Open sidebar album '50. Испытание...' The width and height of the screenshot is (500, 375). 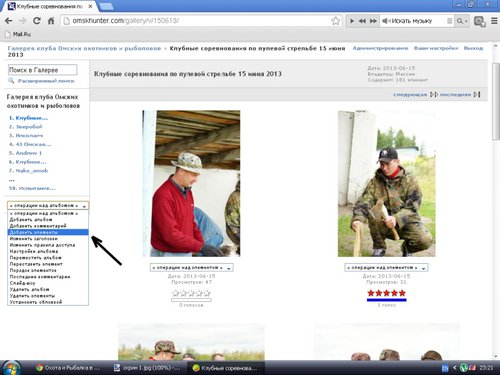pyautogui.click(x=32, y=188)
